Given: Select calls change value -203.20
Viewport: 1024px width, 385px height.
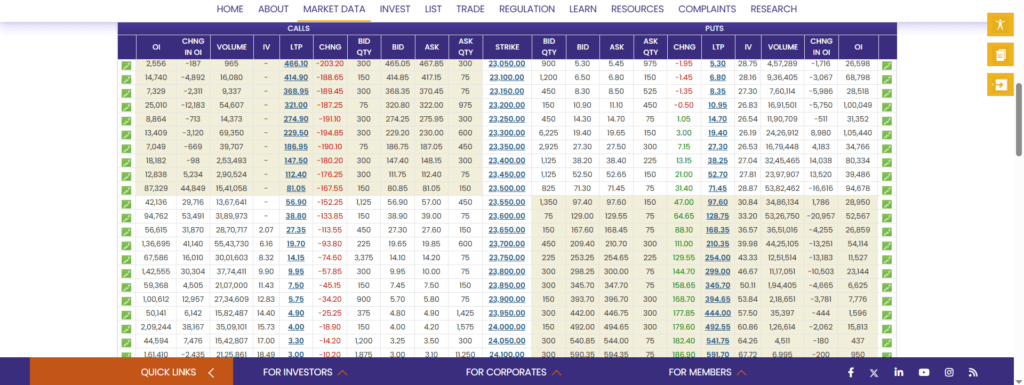Looking at the screenshot, I should 329,64.
